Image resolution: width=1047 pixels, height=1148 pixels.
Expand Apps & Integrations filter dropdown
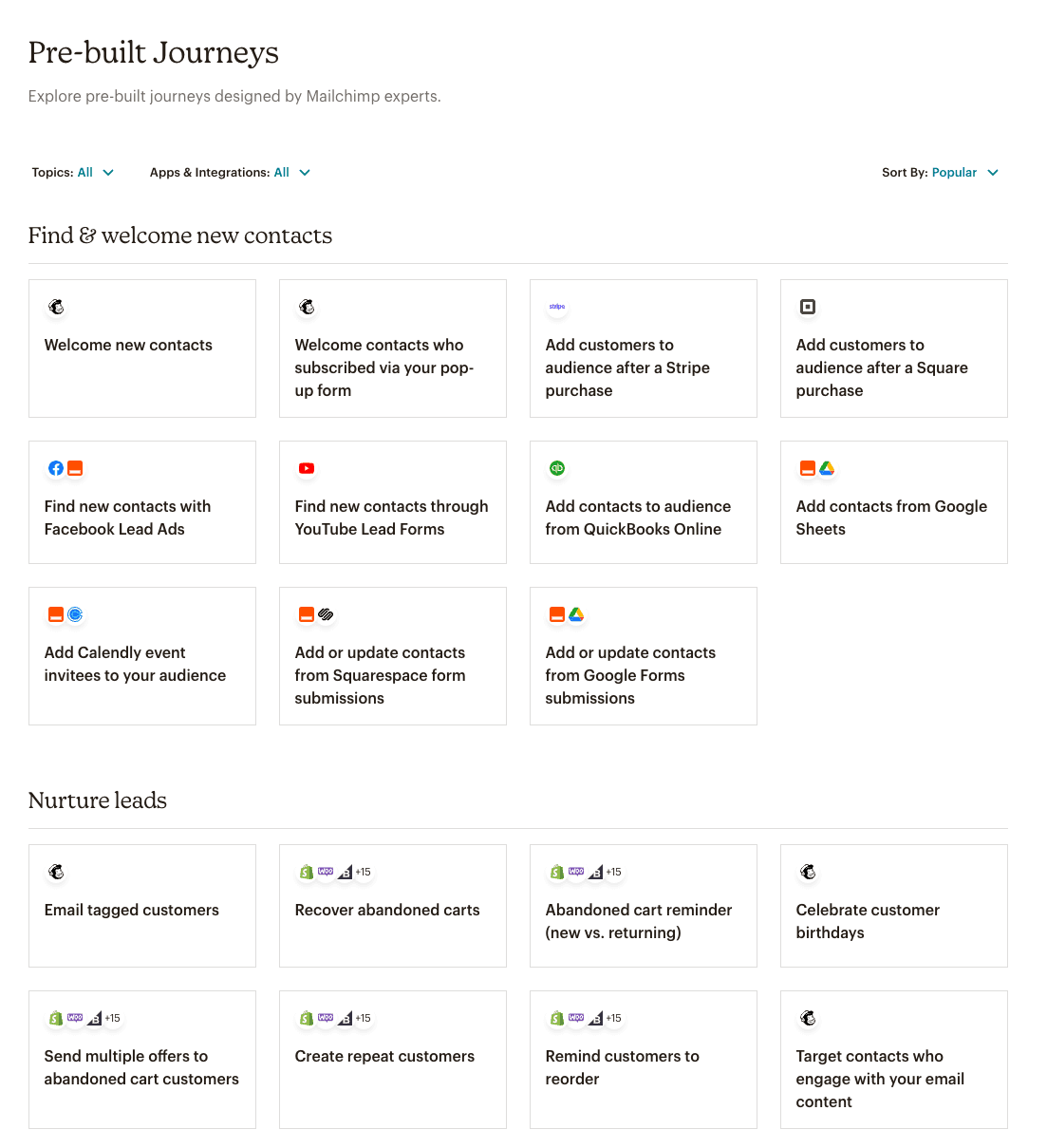click(x=230, y=173)
